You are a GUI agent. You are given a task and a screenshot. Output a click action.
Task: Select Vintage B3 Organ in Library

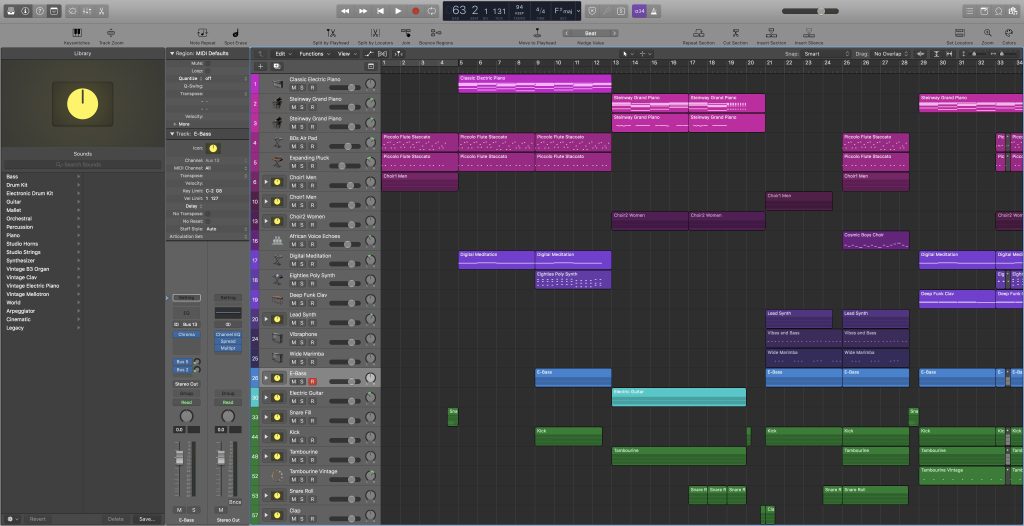click(27, 269)
